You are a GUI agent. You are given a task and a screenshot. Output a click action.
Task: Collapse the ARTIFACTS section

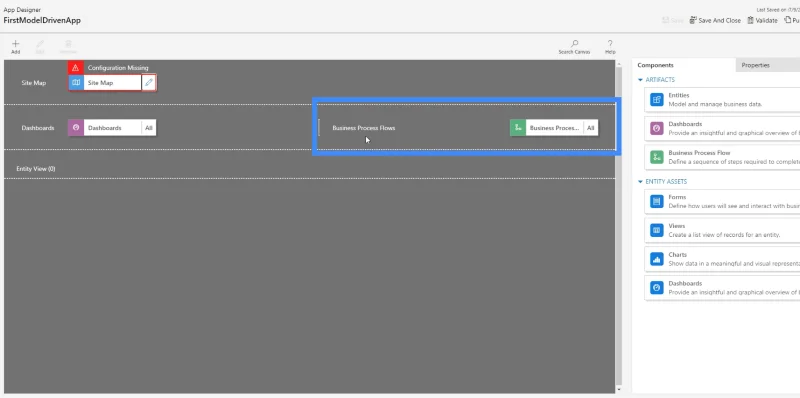(640, 80)
